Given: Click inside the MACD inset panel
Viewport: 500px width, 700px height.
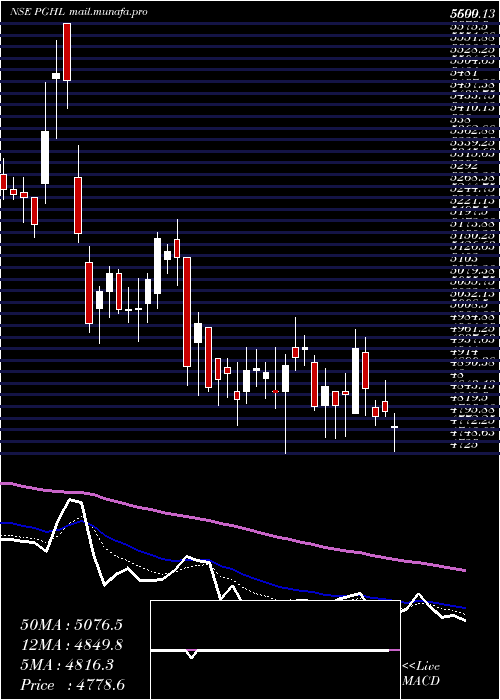Looking at the screenshot, I should click(x=275, y=650).
